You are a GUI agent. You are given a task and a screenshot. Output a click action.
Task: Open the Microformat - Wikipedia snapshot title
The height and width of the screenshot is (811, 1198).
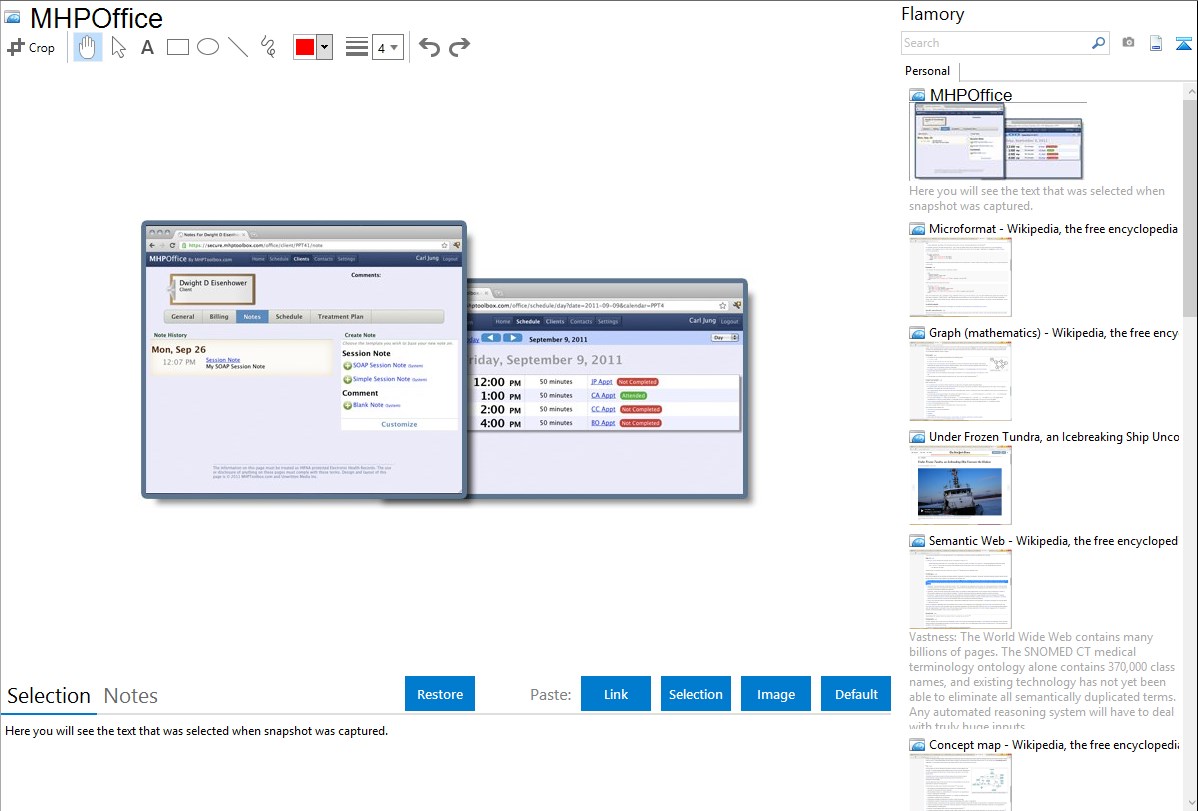(x=1053, y=229)
